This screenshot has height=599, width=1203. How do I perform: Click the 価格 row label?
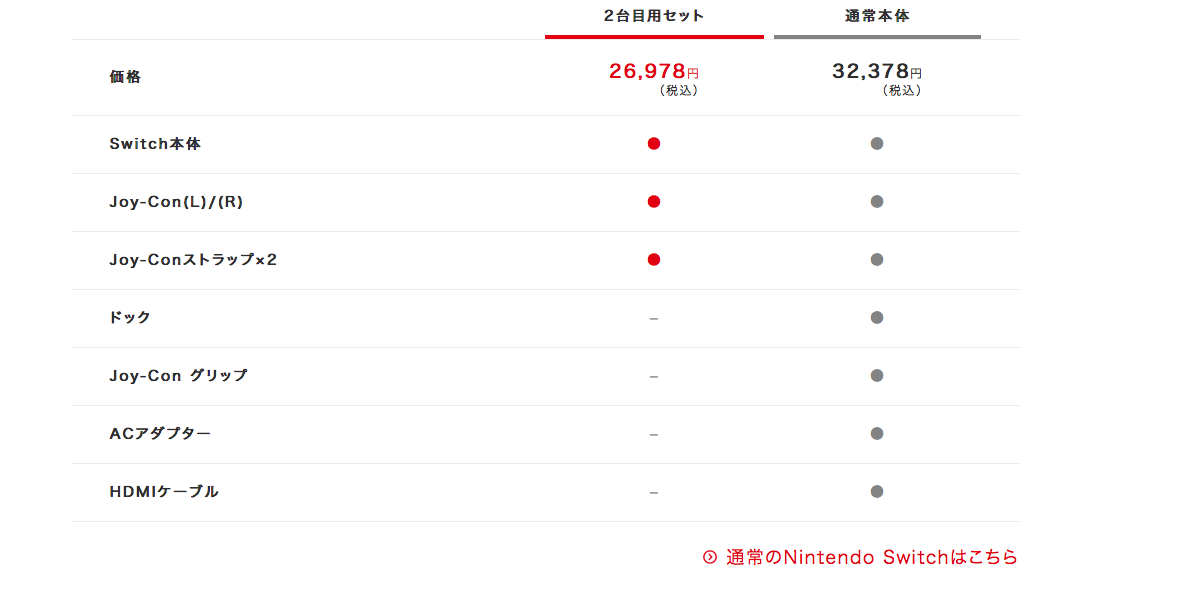[x=125, y=77]
